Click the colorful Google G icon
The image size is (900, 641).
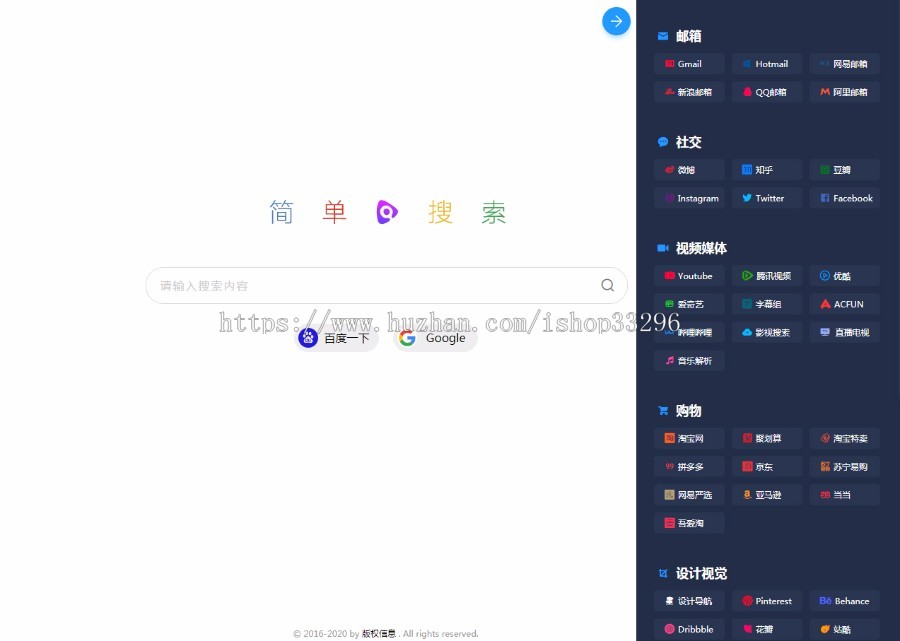tap(407, 338)
